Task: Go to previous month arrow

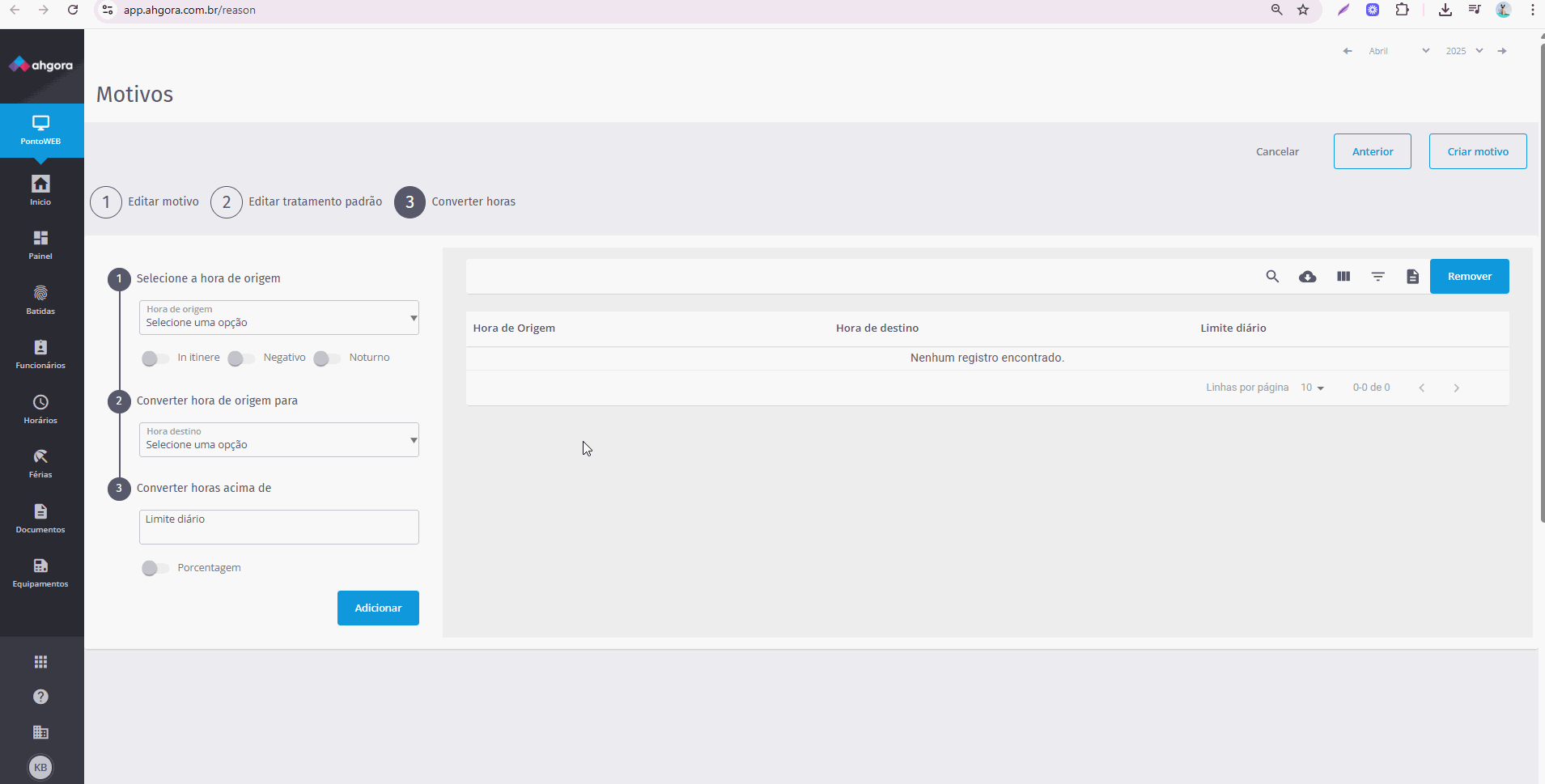Action: point(1348,51)
